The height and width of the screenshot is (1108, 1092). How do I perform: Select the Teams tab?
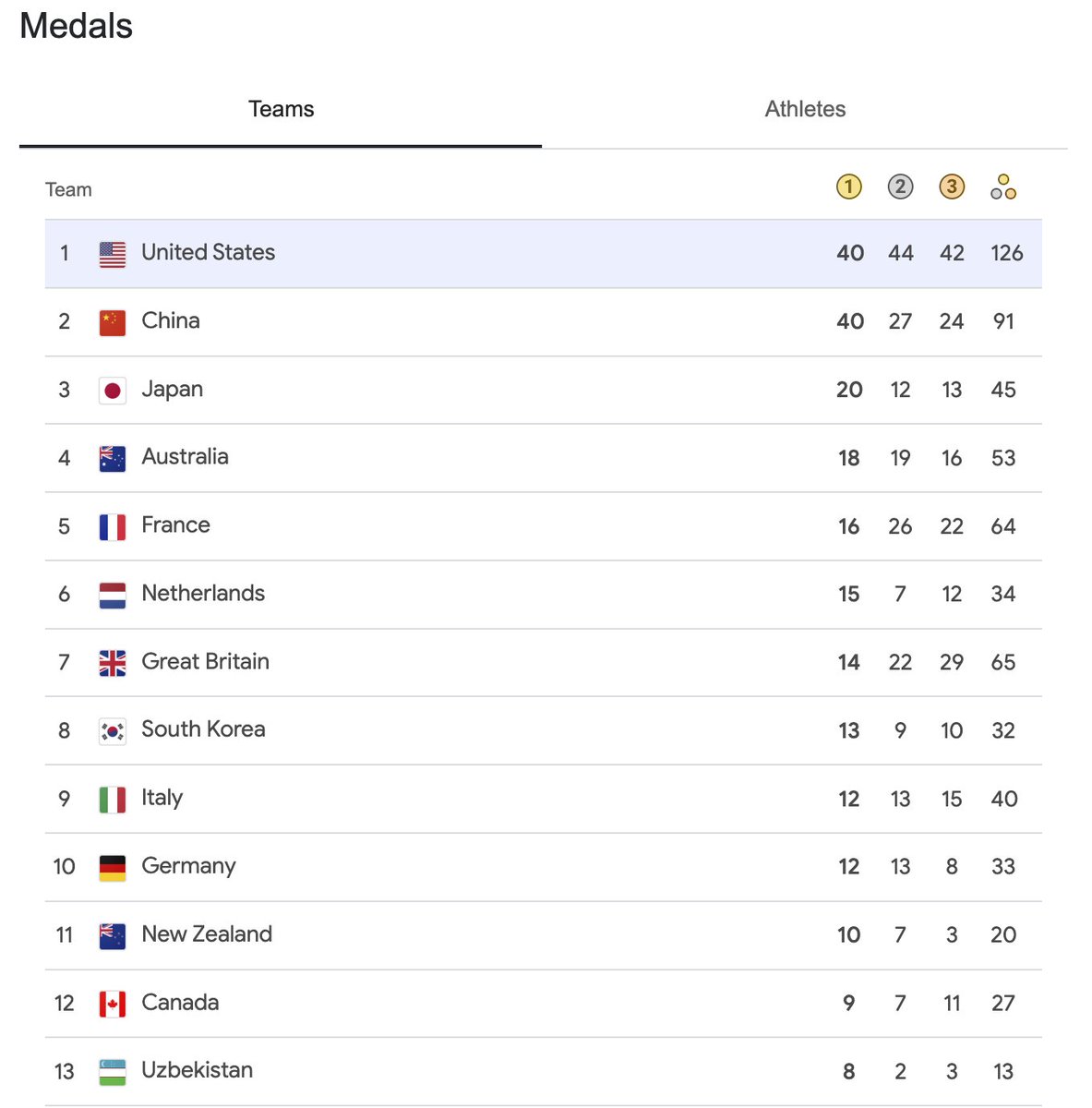pos(281,109)
